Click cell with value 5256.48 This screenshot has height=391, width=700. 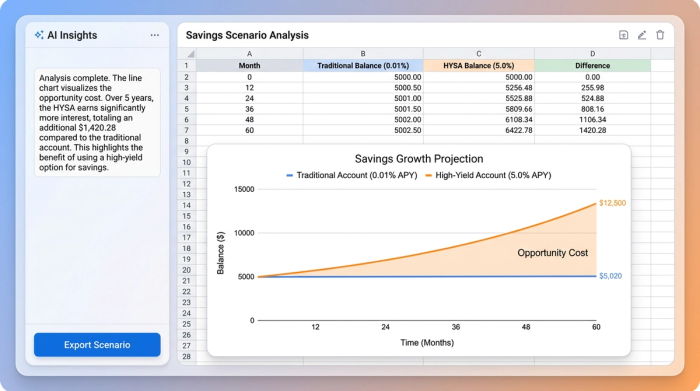coord(479,88)
